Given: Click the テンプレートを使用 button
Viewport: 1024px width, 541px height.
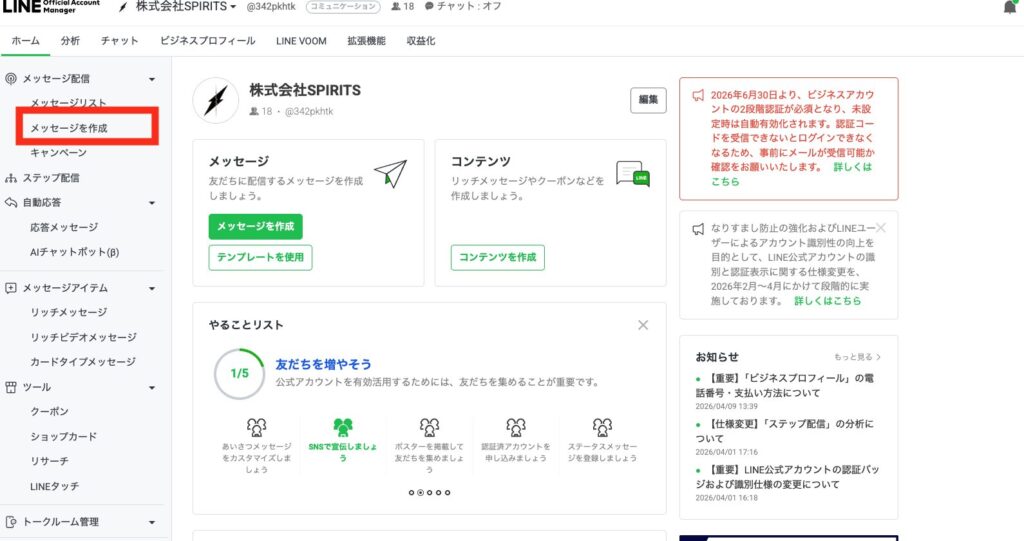Looking at the screenshot, I should click(x=261, y=257).
